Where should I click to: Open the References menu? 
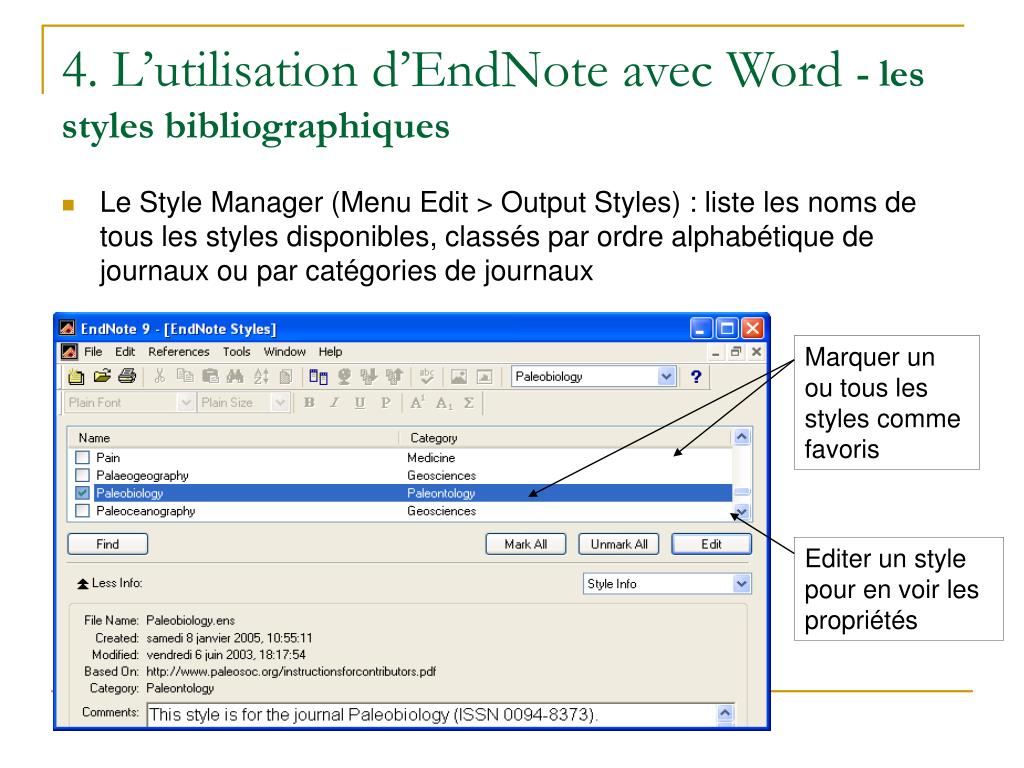178,351
